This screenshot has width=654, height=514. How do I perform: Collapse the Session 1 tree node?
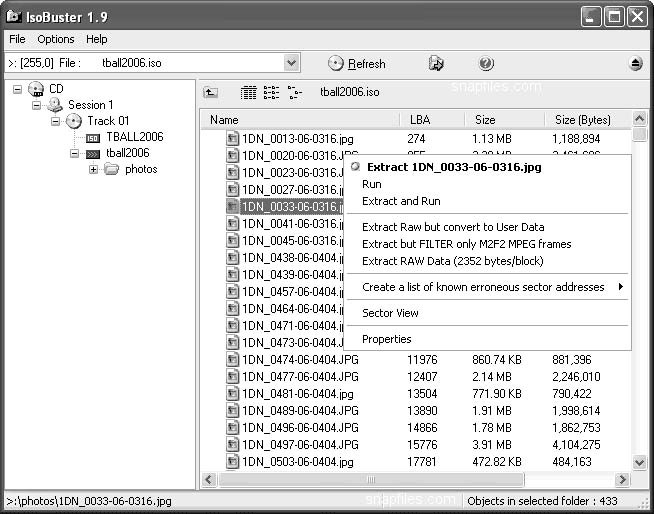pos(37,105)
